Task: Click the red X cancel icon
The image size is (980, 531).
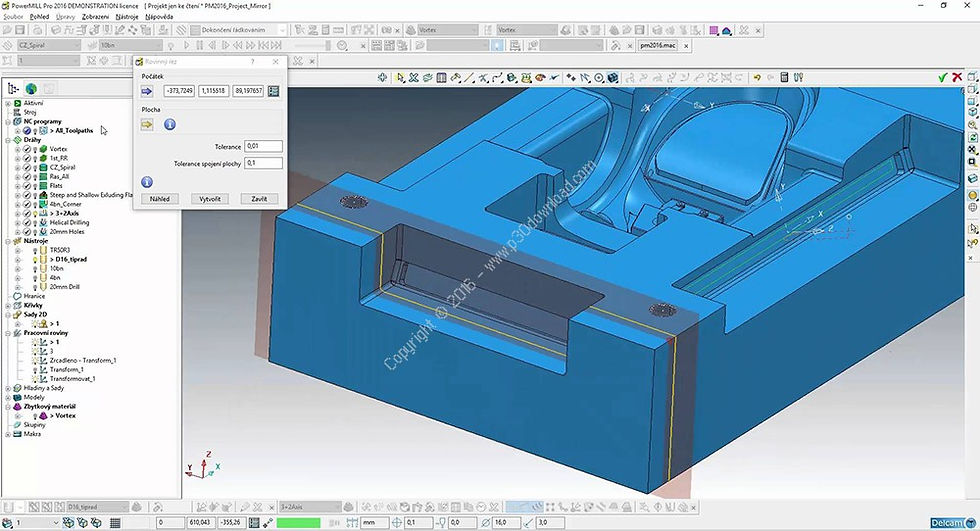Action: [957, 77]
